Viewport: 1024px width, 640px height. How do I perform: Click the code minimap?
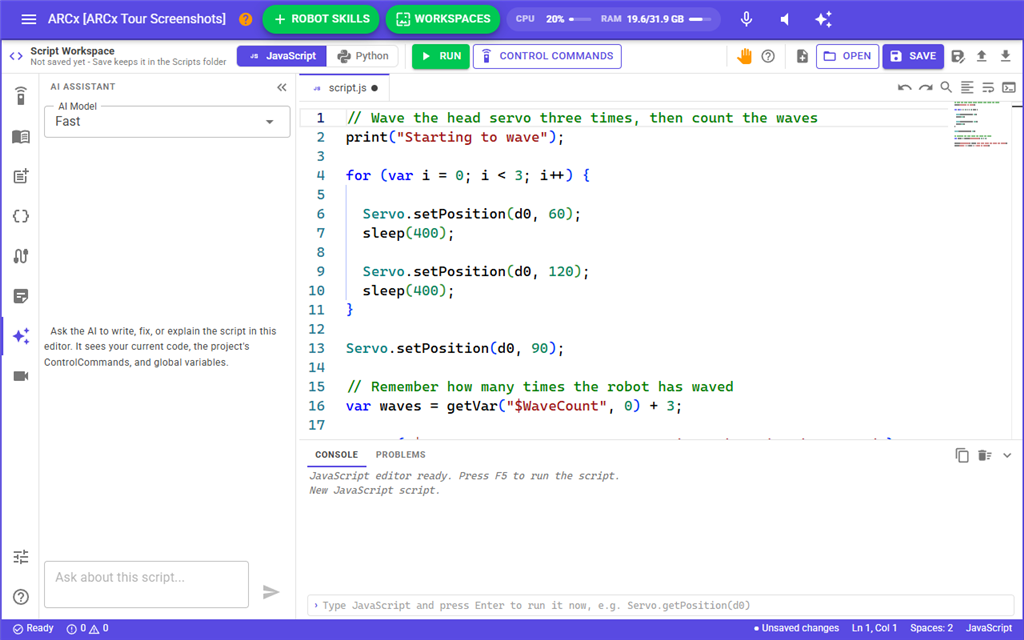point(982,125)
